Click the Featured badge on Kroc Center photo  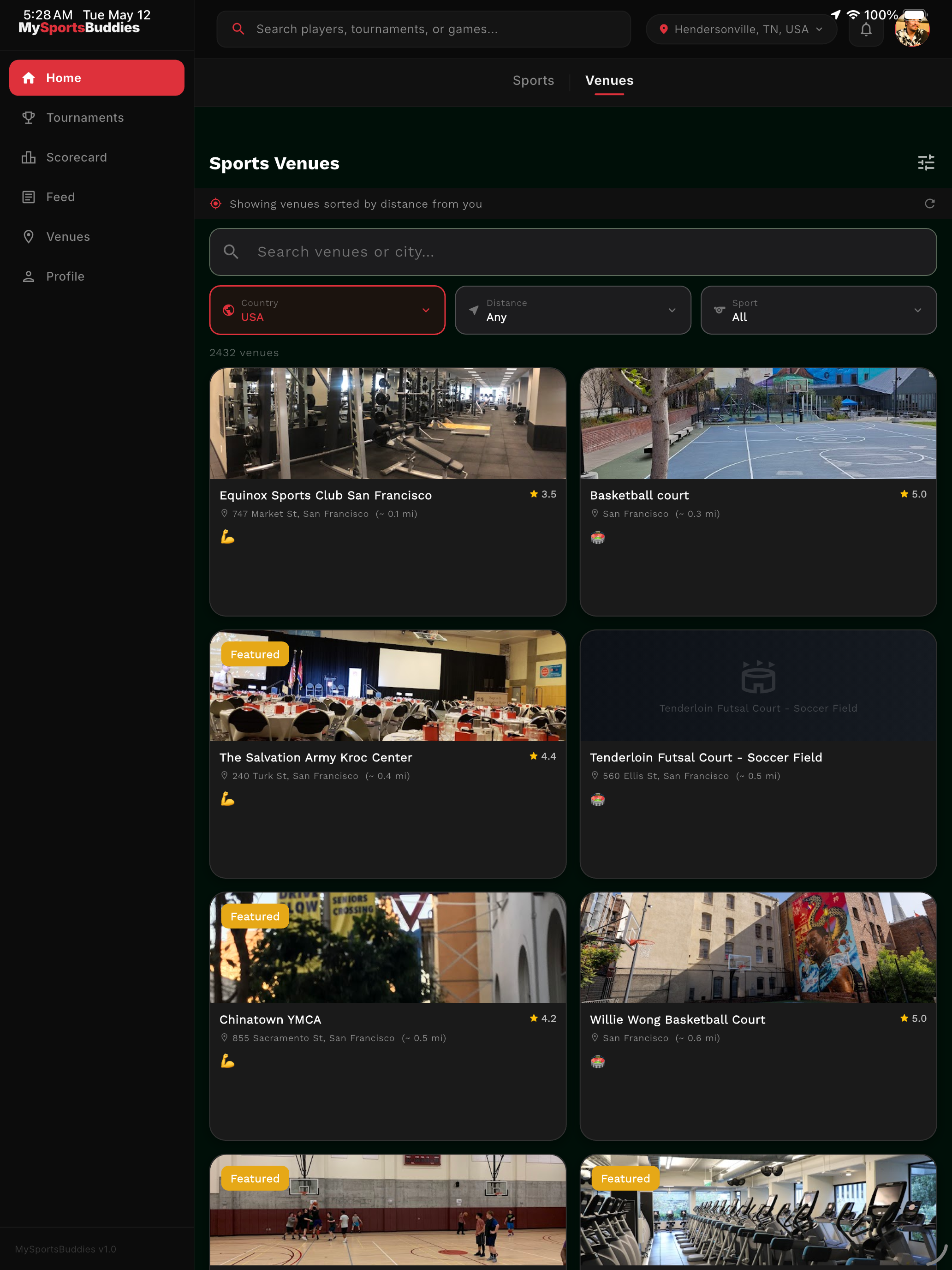coord(255,654)
